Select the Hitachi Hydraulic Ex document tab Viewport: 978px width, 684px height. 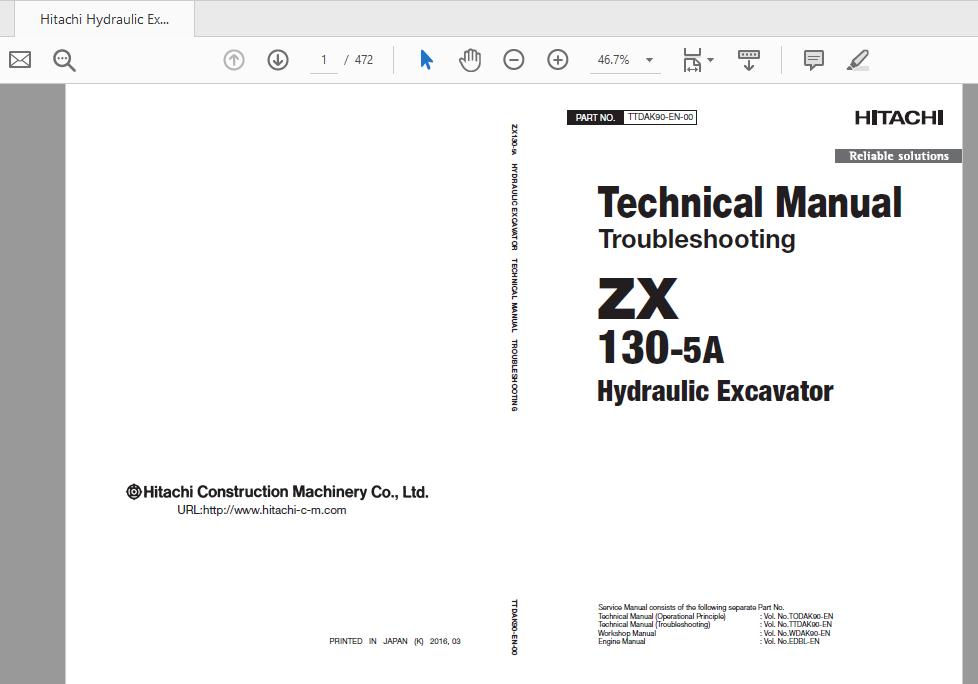103,18
